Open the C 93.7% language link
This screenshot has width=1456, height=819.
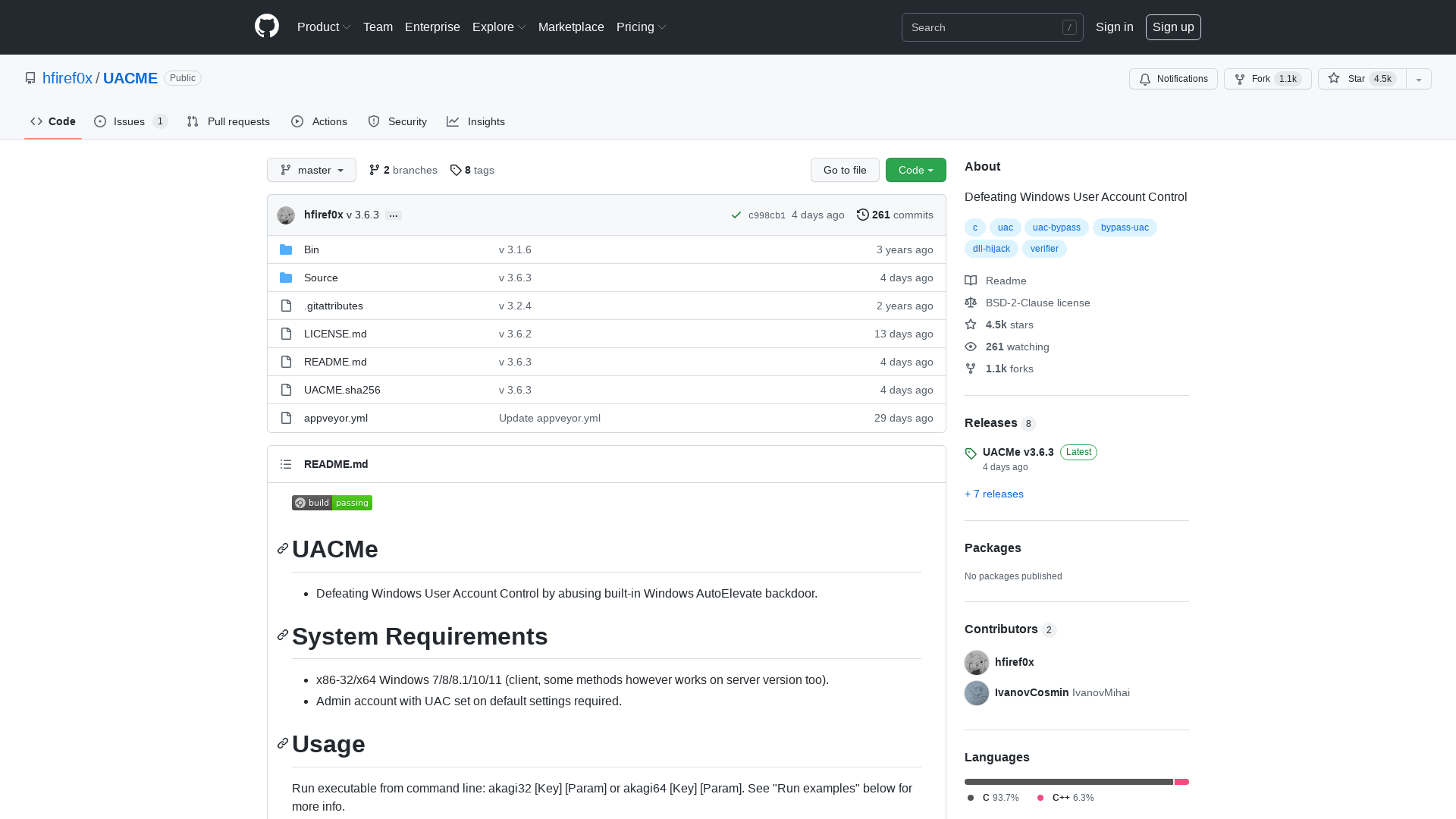pyautogui.click(x=993, y=798)
